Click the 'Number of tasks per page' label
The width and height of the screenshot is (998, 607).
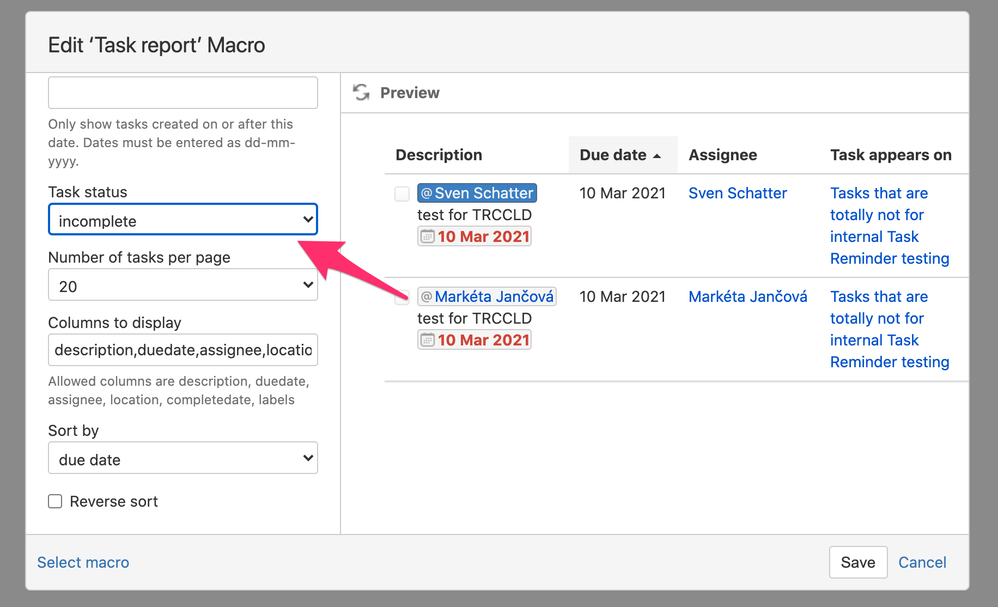click(139, 258)
